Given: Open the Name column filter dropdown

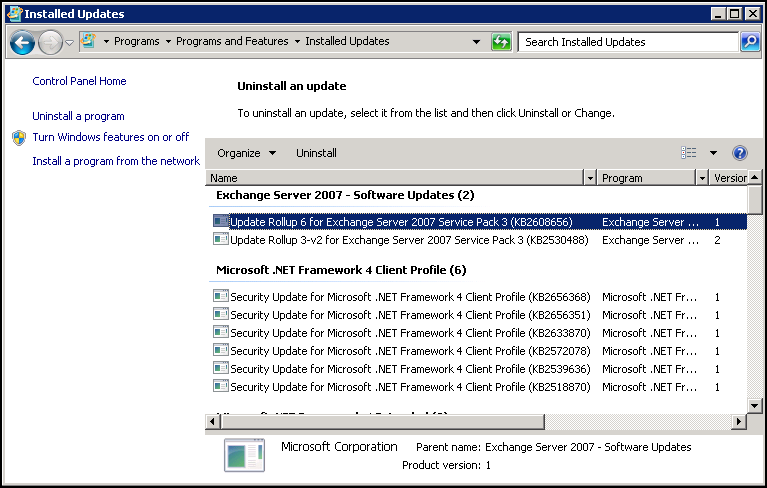Looking at the screenshot, I should pos(590,178).
